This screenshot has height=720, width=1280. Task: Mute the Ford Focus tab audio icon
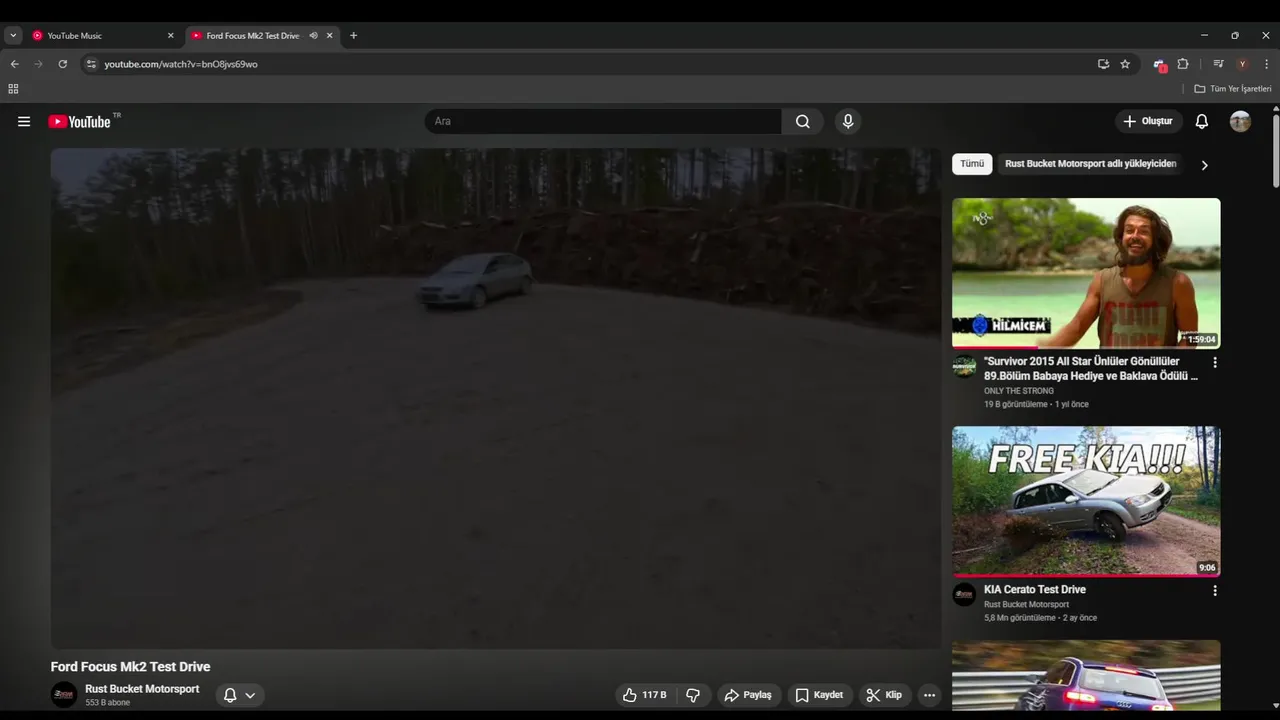point(313,35)
